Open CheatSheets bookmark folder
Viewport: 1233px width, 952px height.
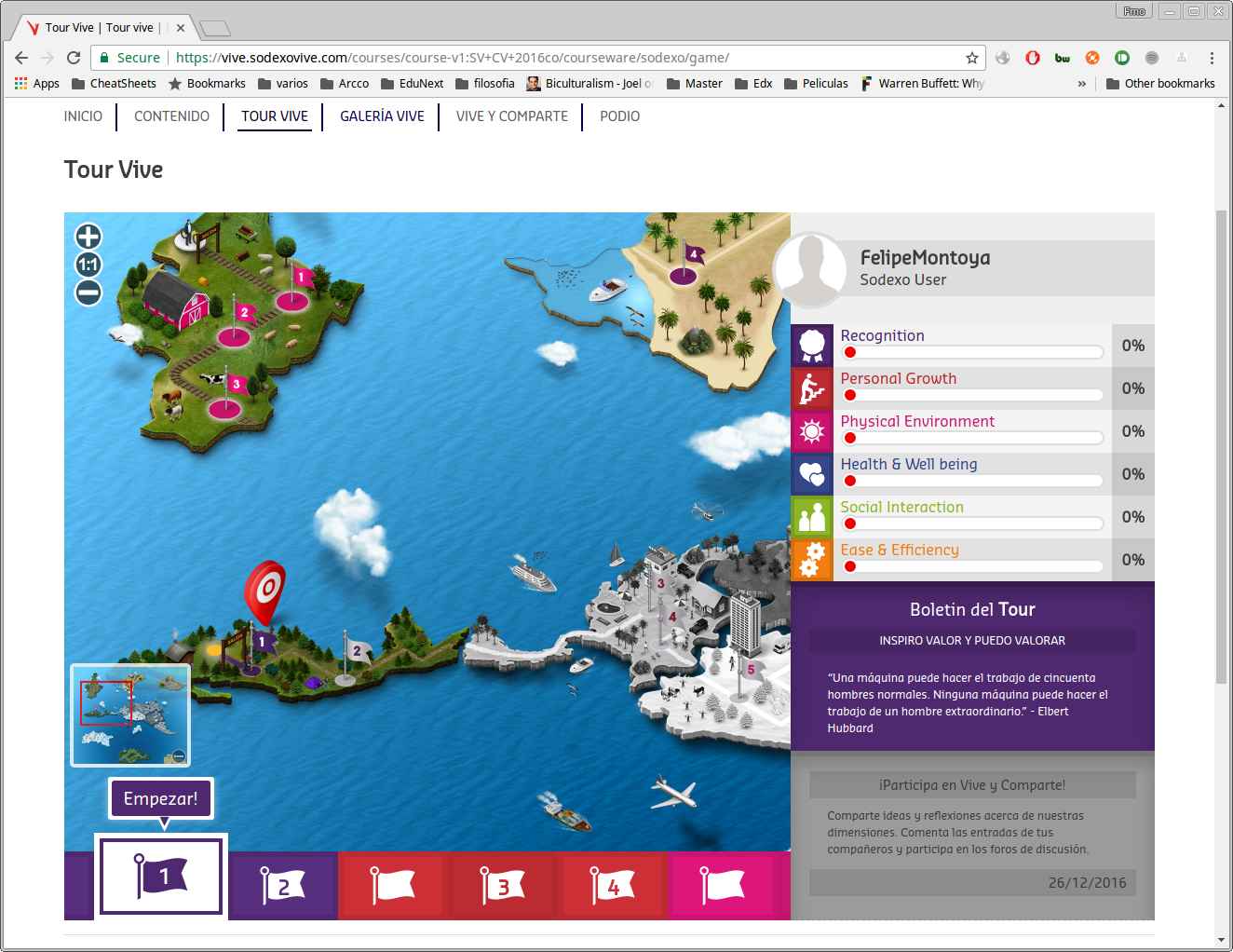[x=114, y=83]
